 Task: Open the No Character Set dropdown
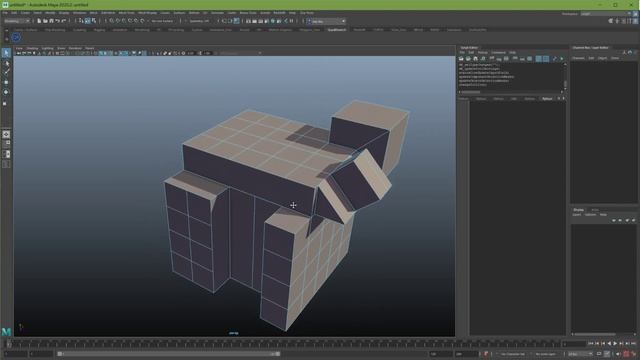coord(513,354)
